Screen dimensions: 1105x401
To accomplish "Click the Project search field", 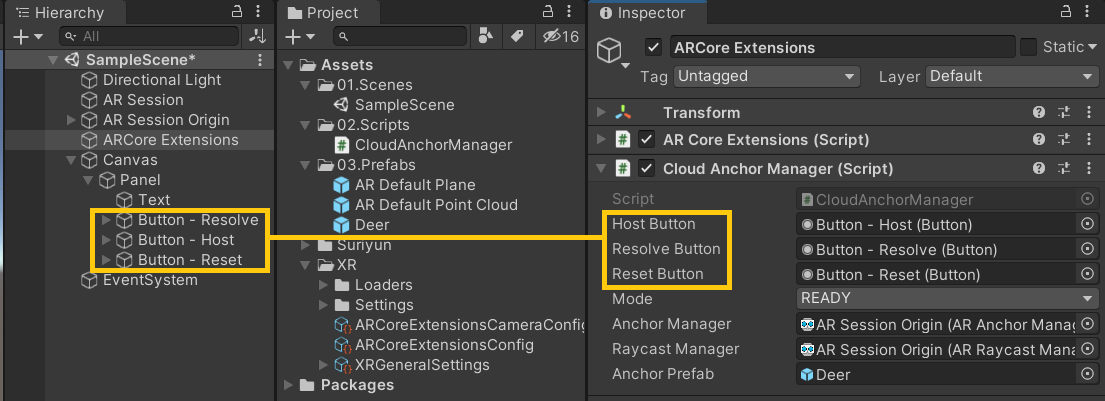I will pyautogui.click(x=400, y=37).
